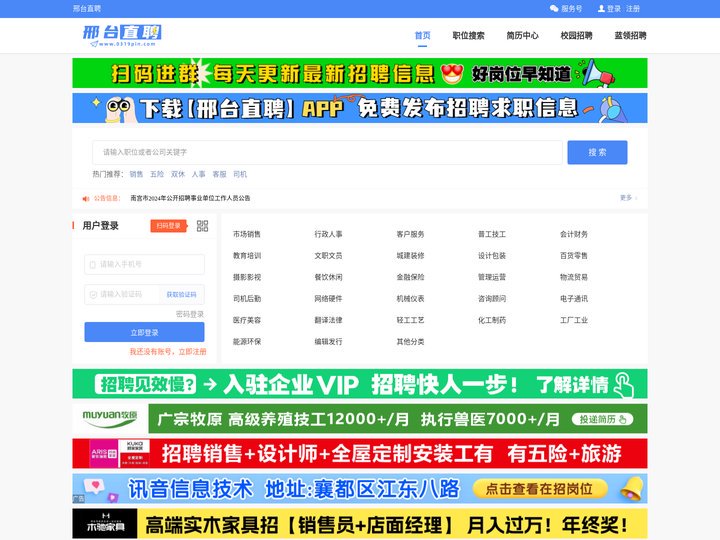Open the 行政人事 category
Screen dimensions: 720x540
point(328,234)
